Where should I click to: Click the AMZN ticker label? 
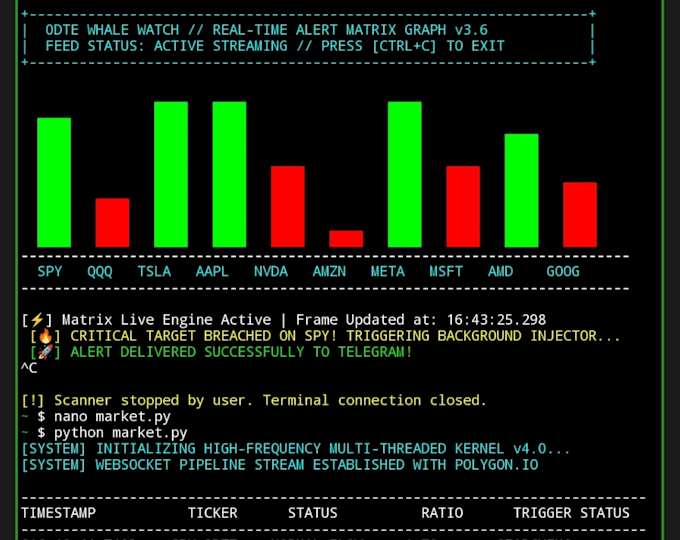tap(329, 272)
